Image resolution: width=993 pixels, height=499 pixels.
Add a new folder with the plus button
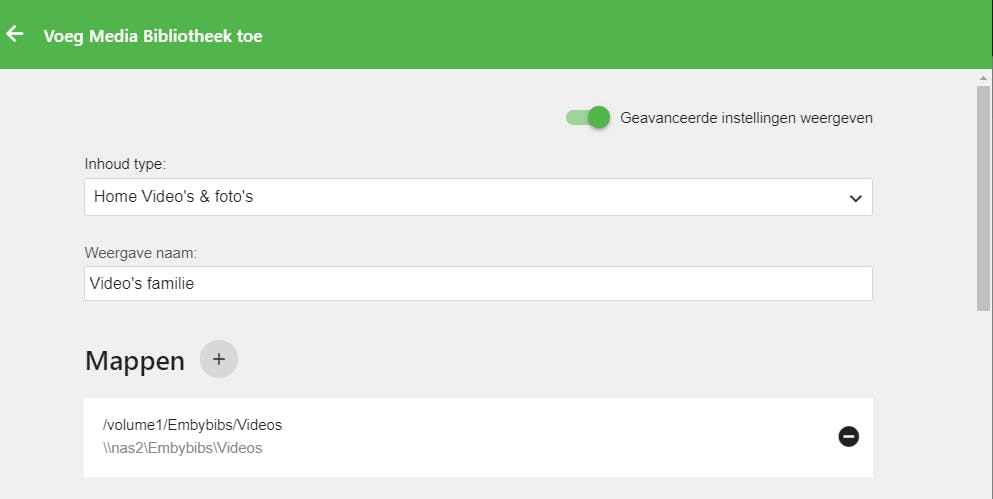click(x=219, y=359)
